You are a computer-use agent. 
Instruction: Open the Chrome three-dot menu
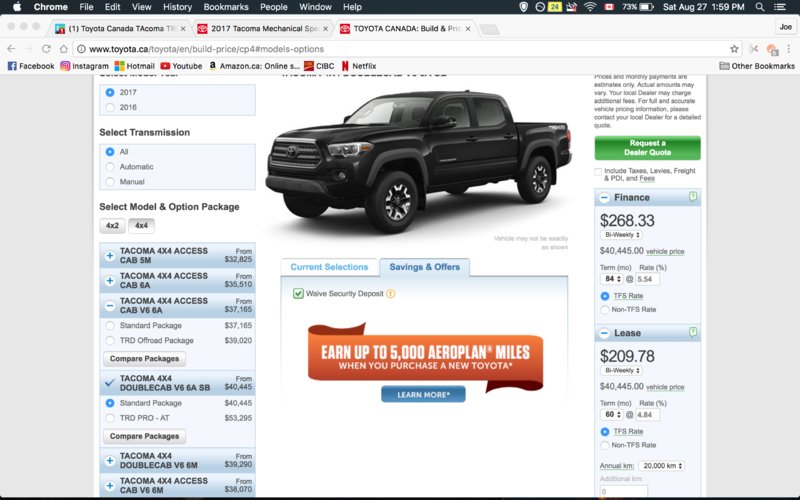coord(789,49)
